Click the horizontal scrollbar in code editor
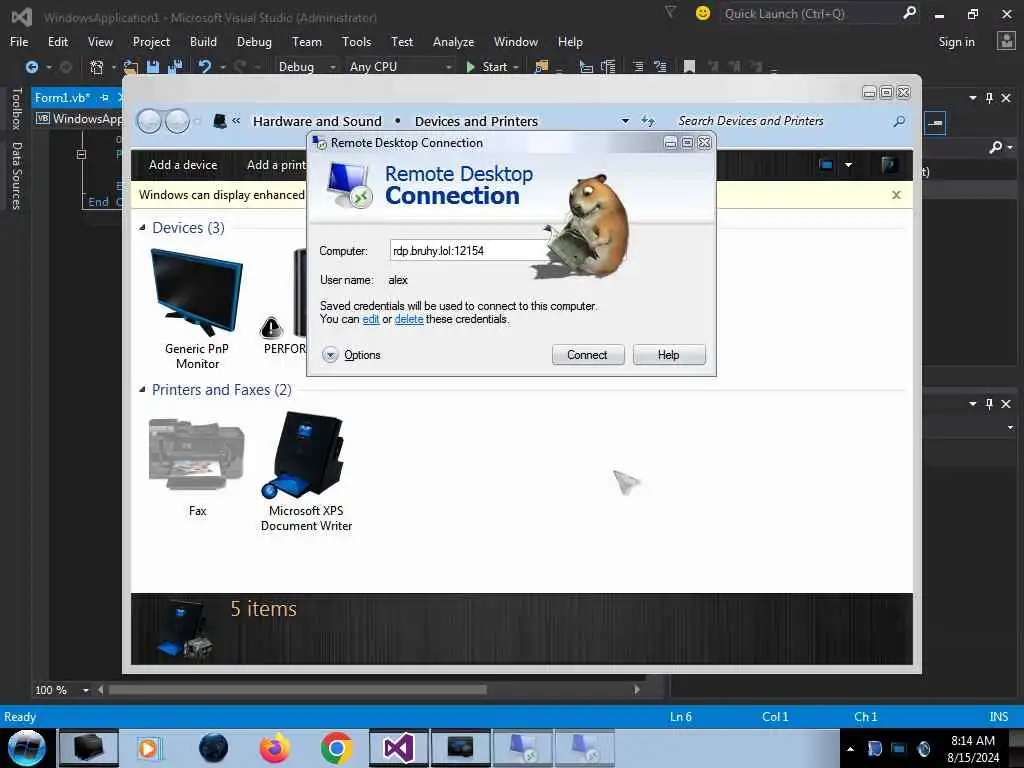Viewport: 1024px width, 768px height. [297, 690]
